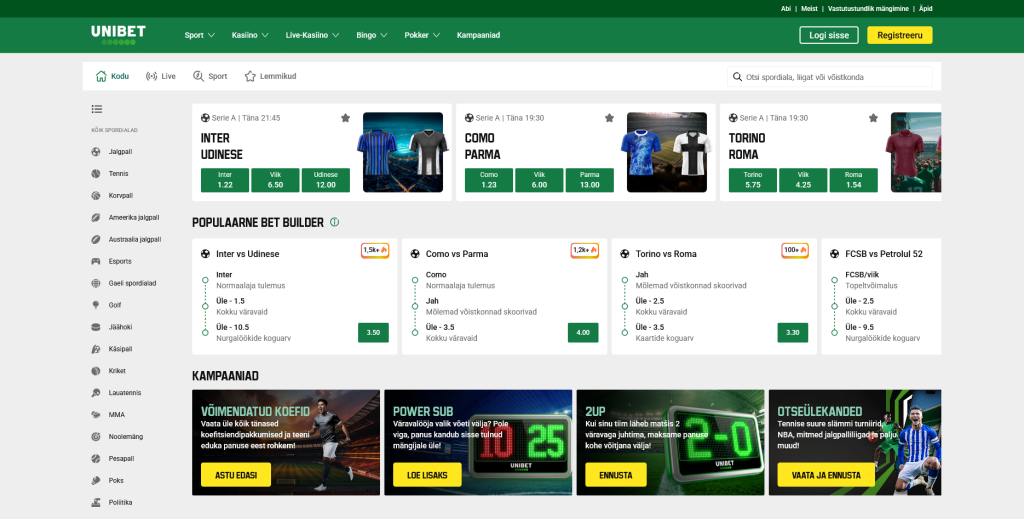Switch to the Live tab
The width and height of the screenshot is (1024, 519).
click(161, 76)
